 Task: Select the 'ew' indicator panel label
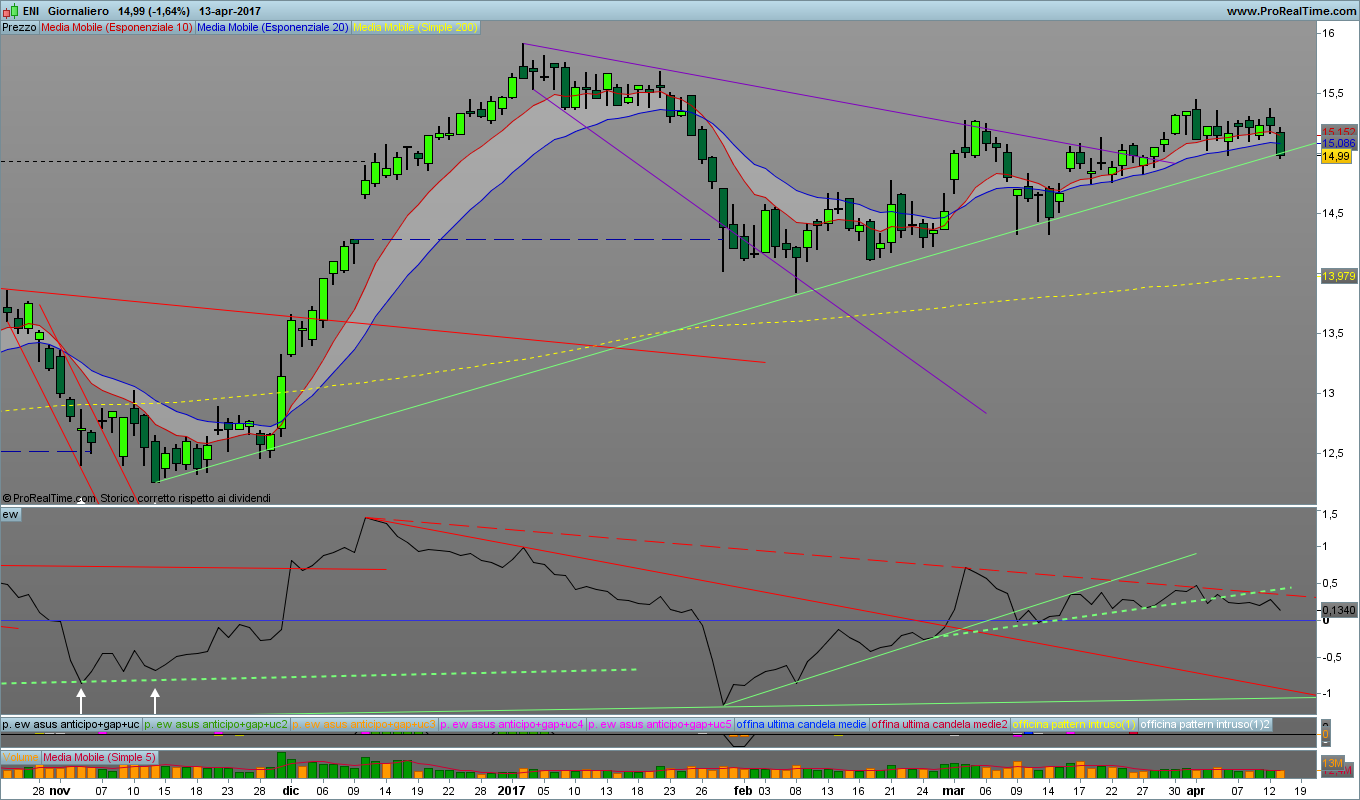(10, 514)
